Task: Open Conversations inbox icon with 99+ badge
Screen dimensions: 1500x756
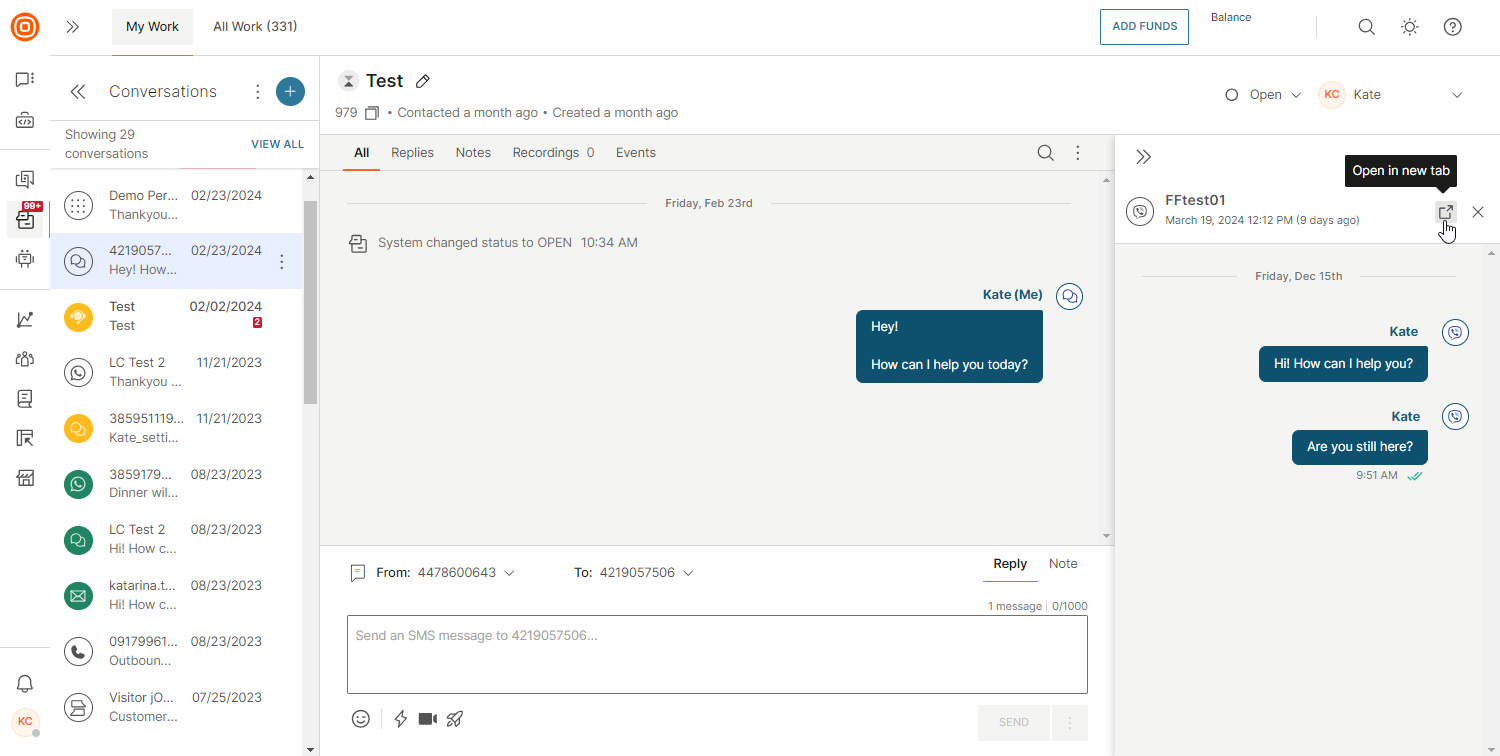Action: [x=25, y=219]
